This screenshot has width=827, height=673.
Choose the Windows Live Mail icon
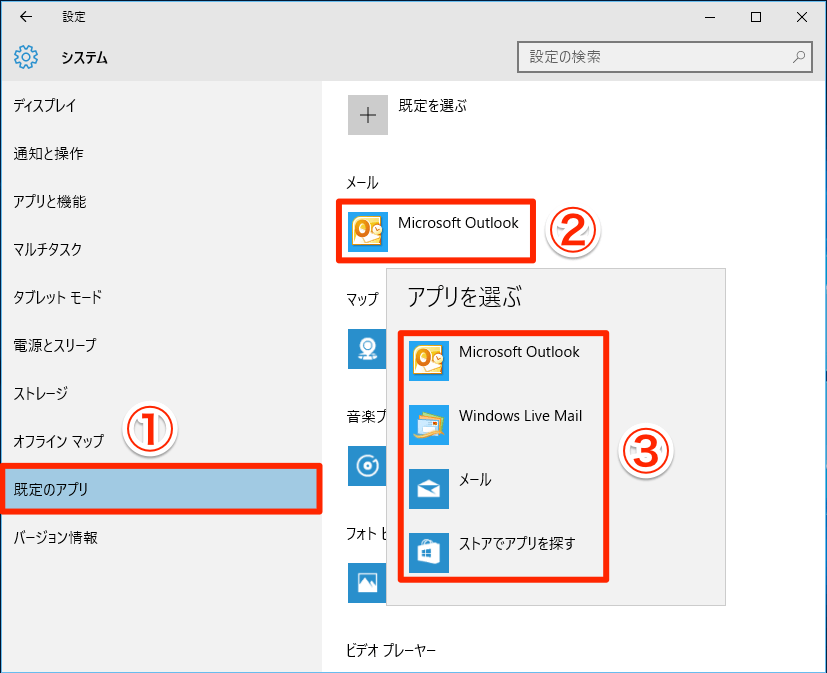tap(429, 425)
